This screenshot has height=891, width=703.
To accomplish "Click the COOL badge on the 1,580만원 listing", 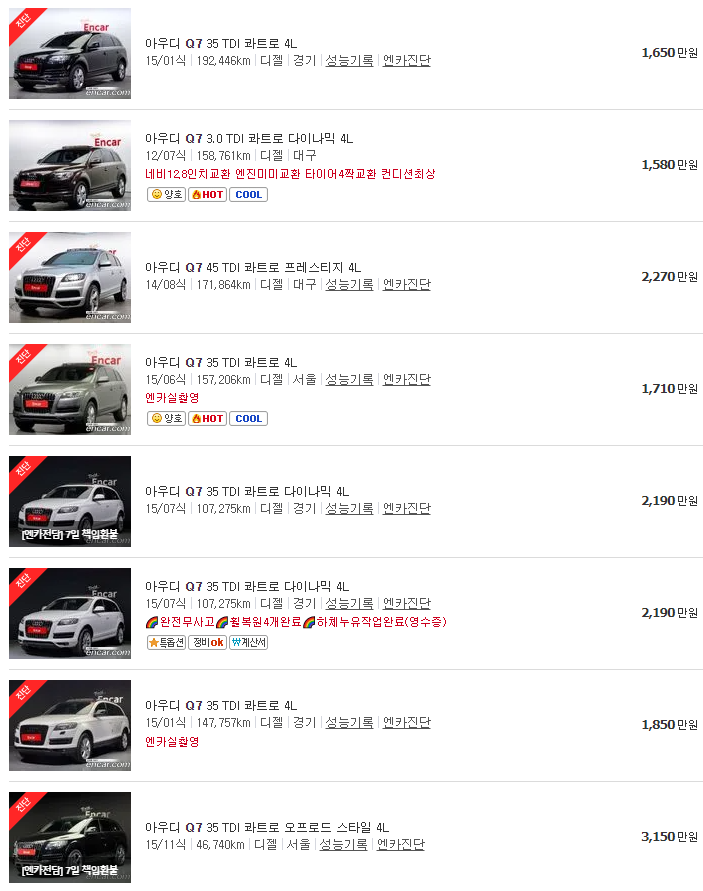I will point(248,194).
